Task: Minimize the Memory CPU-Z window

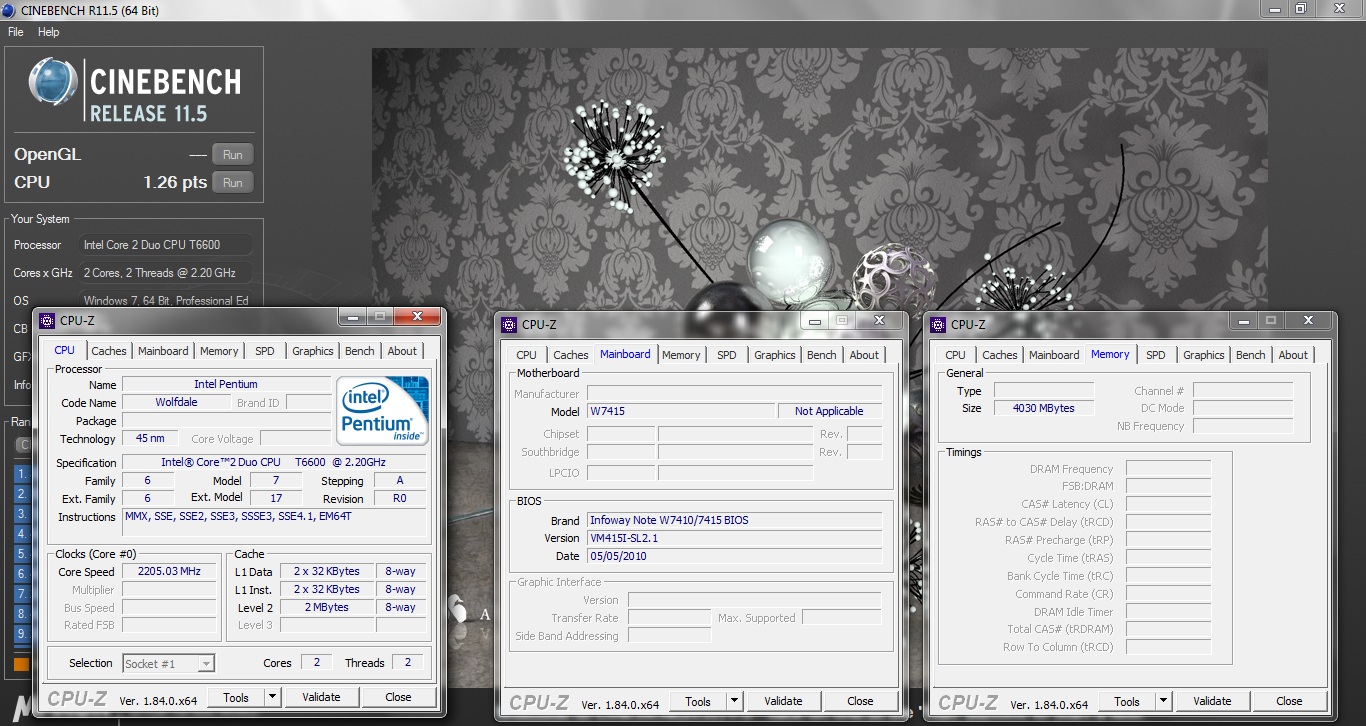Action: point(1242,321)
